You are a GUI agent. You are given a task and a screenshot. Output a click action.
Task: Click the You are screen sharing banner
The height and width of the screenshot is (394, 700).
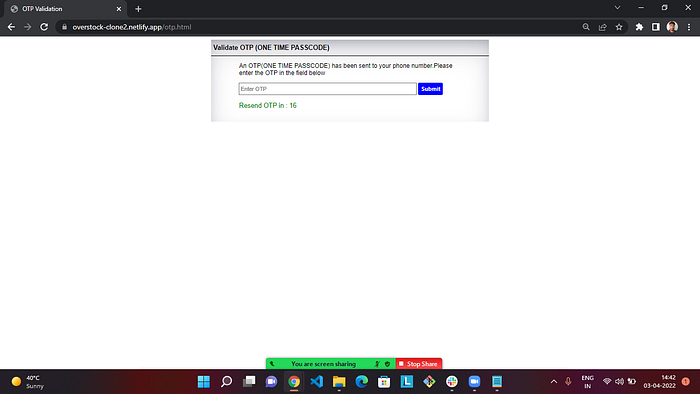[323, 364]
